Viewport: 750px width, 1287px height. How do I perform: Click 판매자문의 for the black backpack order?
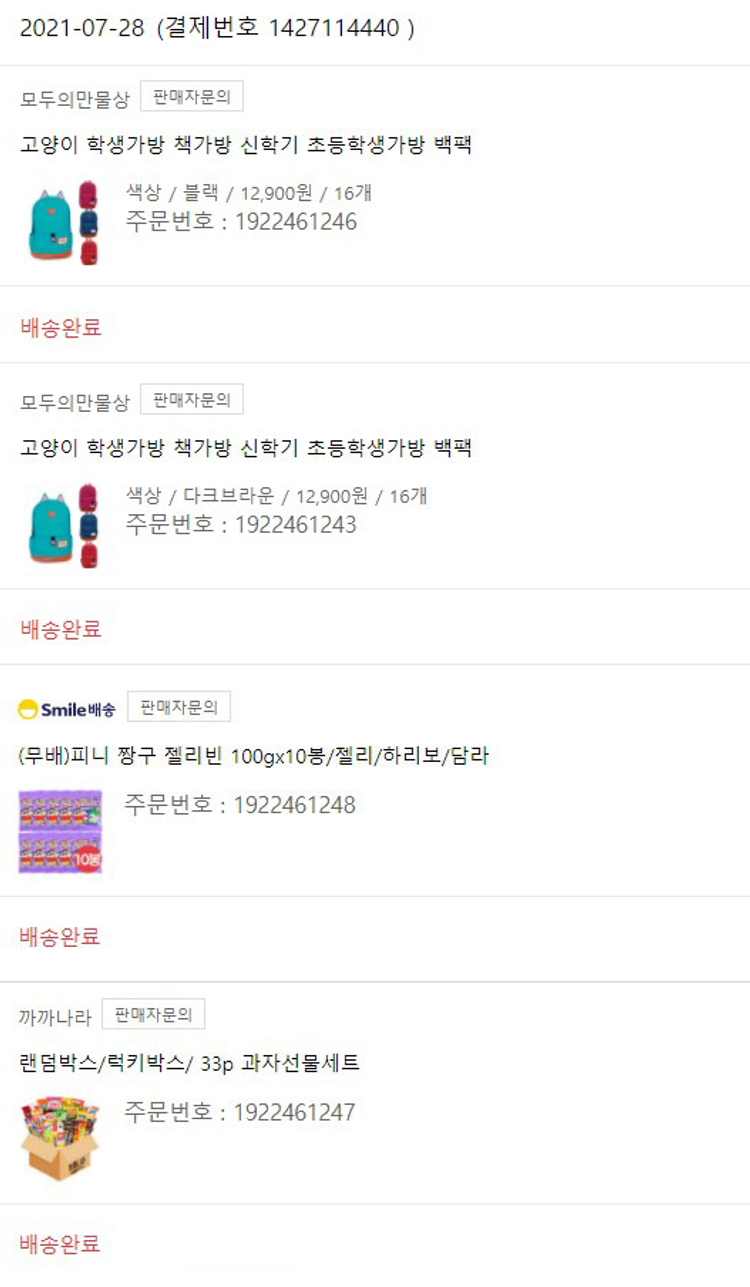click(192, 97)
